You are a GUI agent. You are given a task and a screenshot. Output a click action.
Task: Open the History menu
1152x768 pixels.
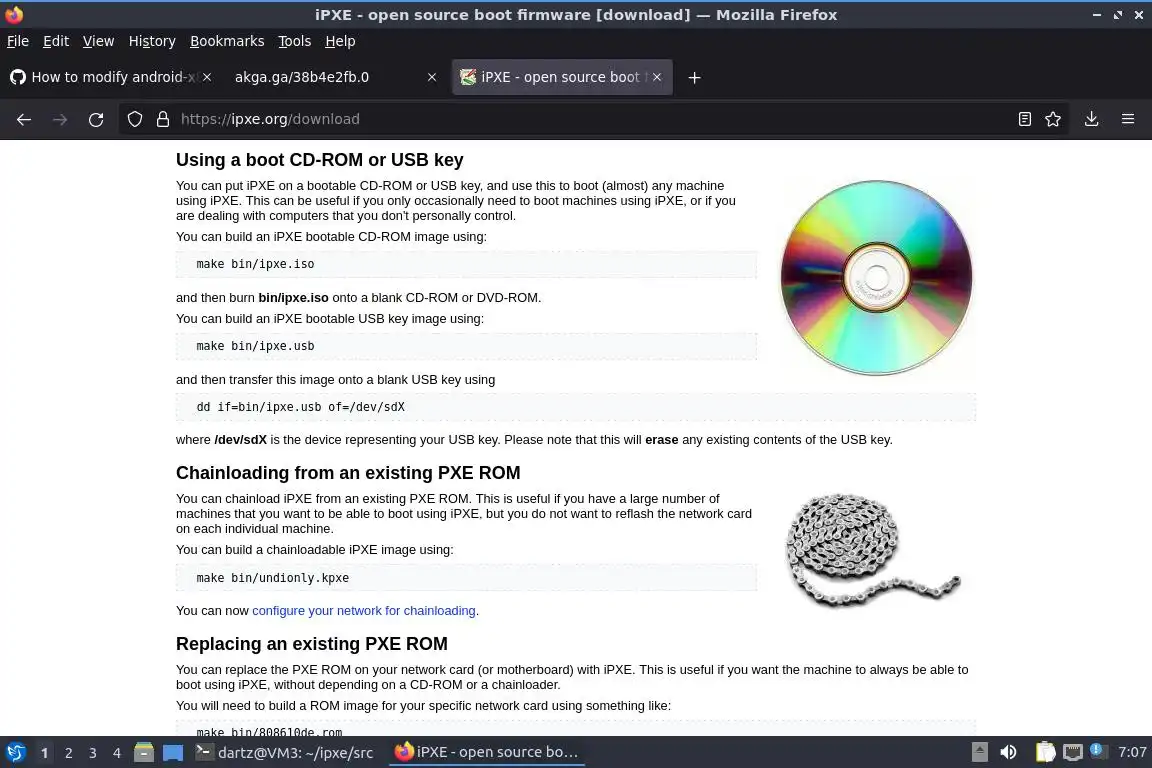[x=152, y=41]
